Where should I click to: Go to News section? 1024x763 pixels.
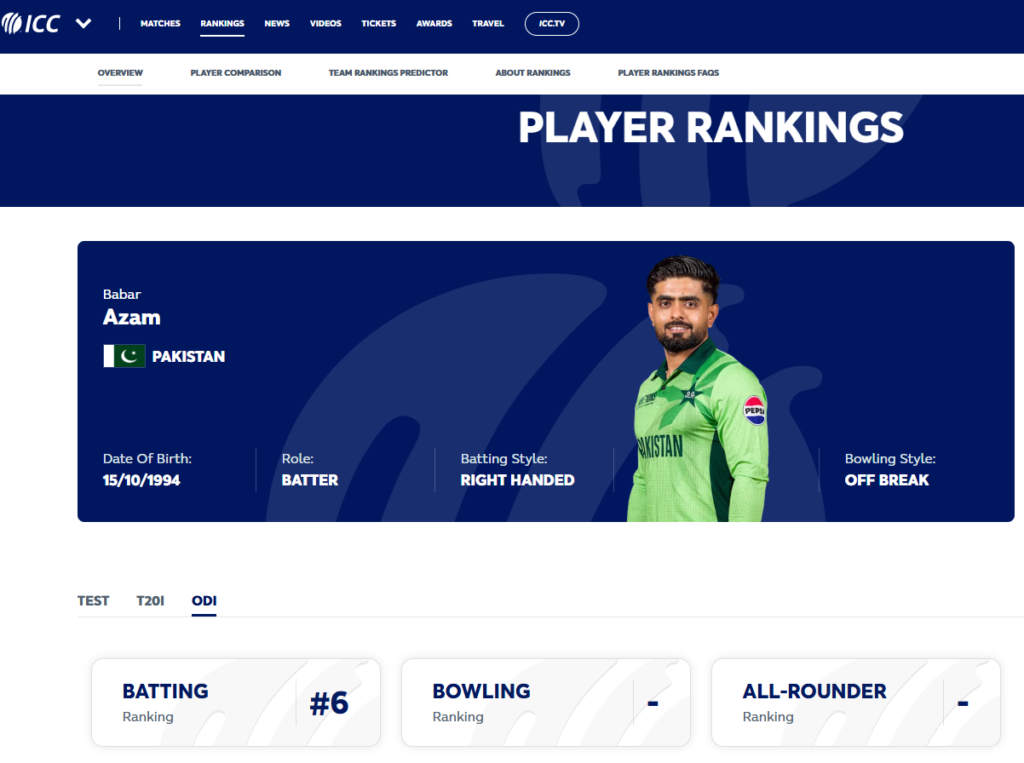coord(277,23)
